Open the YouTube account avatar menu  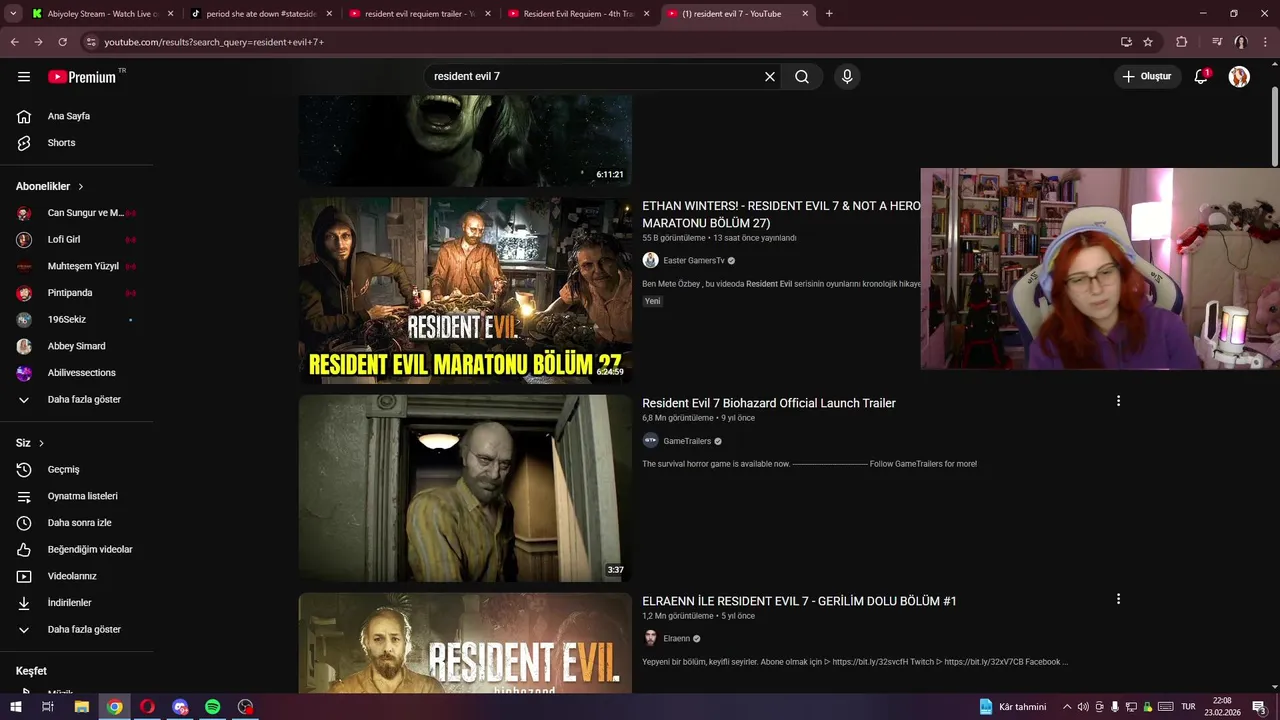tap(1239, 77)
